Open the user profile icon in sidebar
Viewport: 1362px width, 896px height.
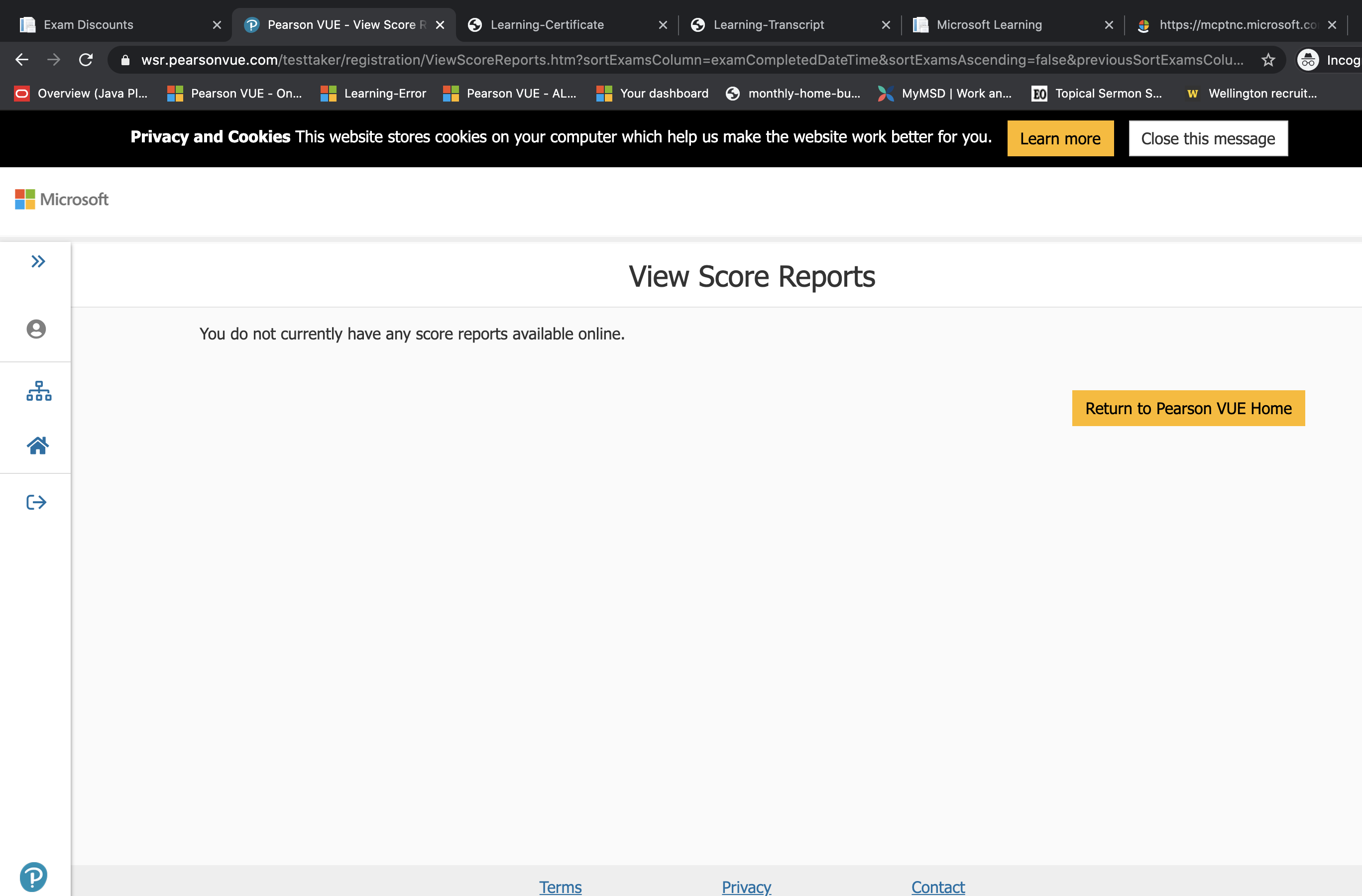pyautogui.click(x=36, y=329)
